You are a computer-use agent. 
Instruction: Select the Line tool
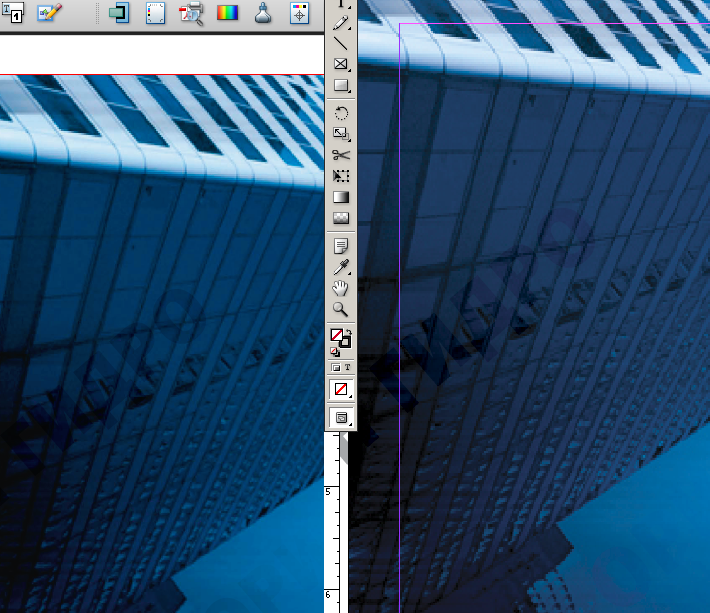[x=341, y=43]
